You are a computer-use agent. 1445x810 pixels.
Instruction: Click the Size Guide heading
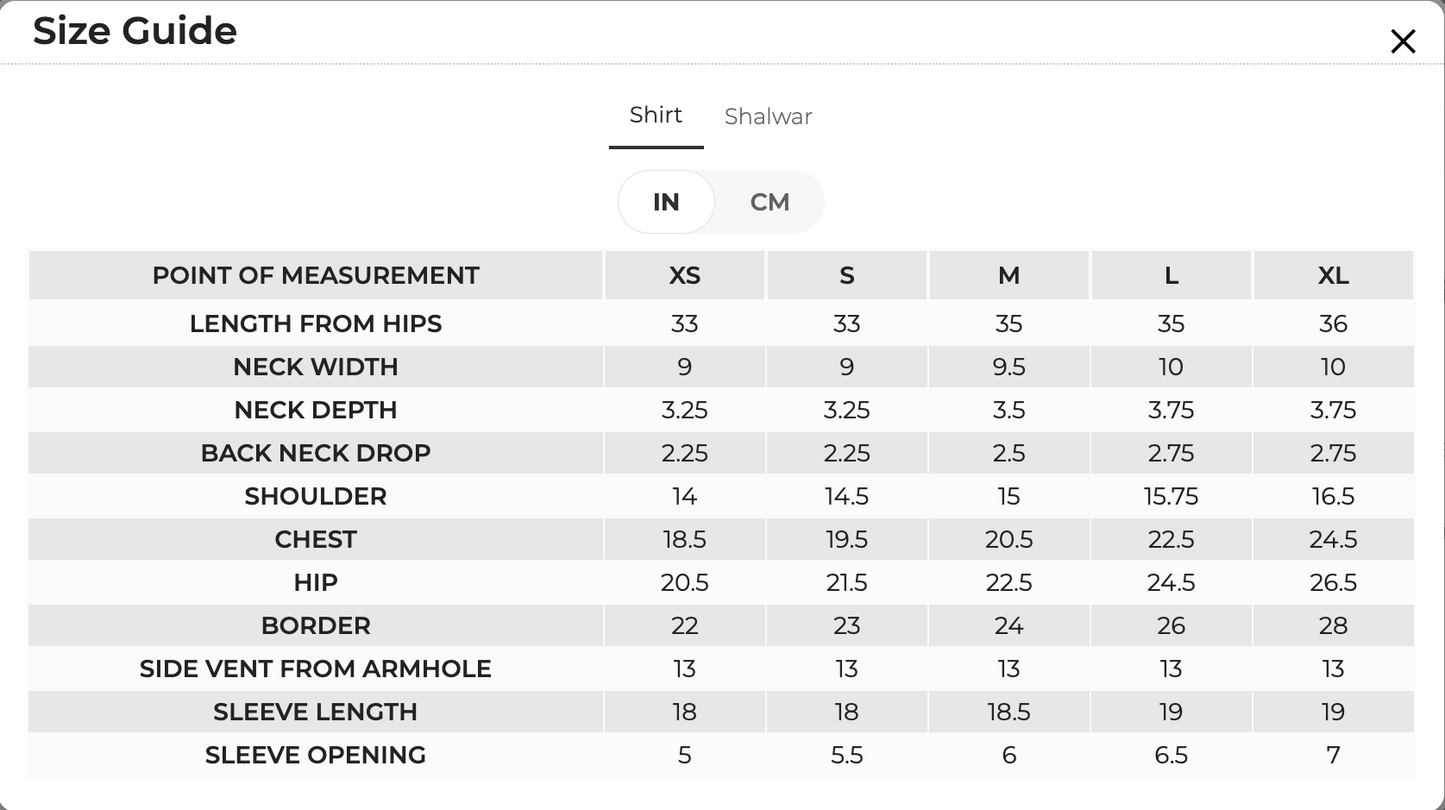(135, 31)
